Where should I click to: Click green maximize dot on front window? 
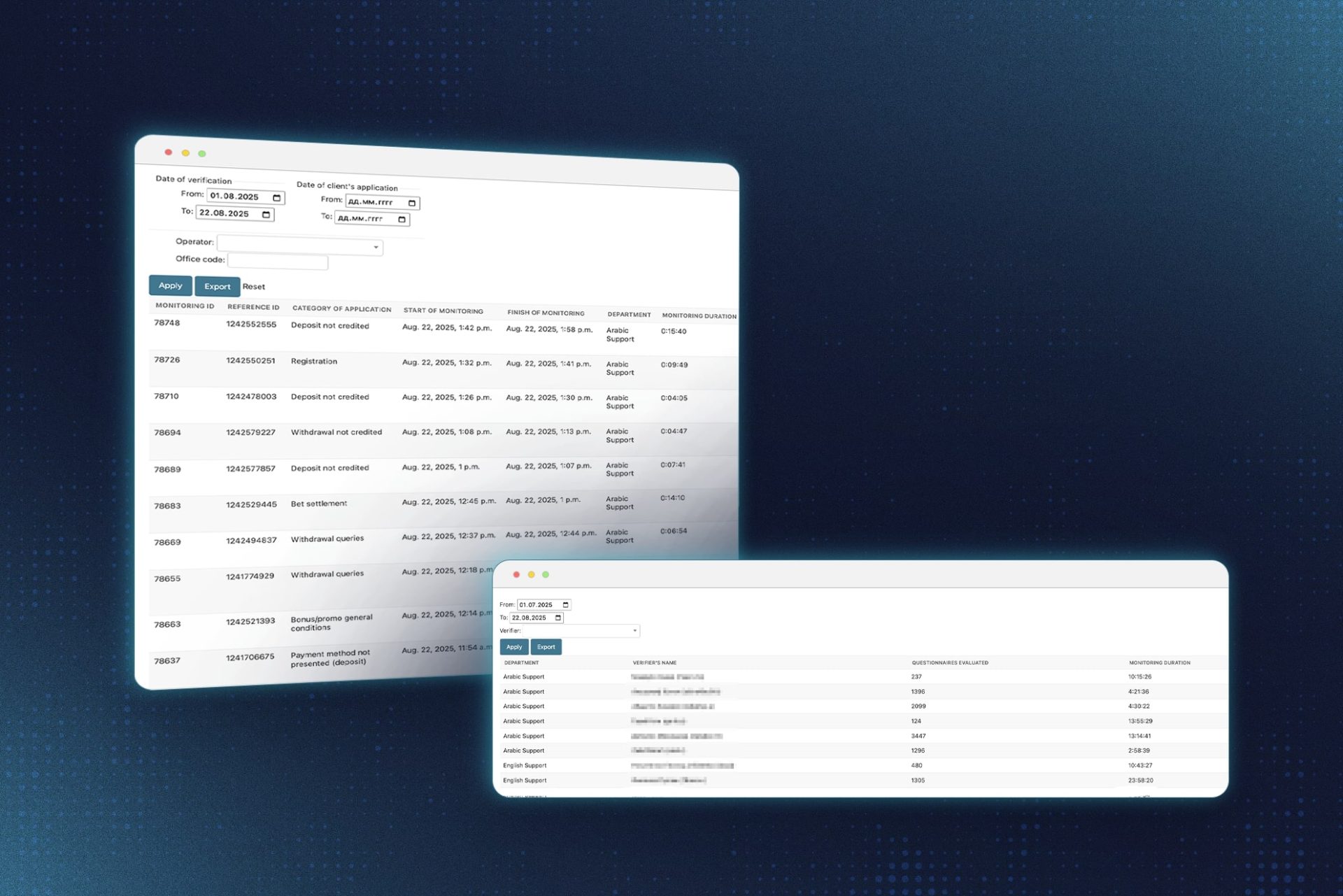[x=546, y=575]
